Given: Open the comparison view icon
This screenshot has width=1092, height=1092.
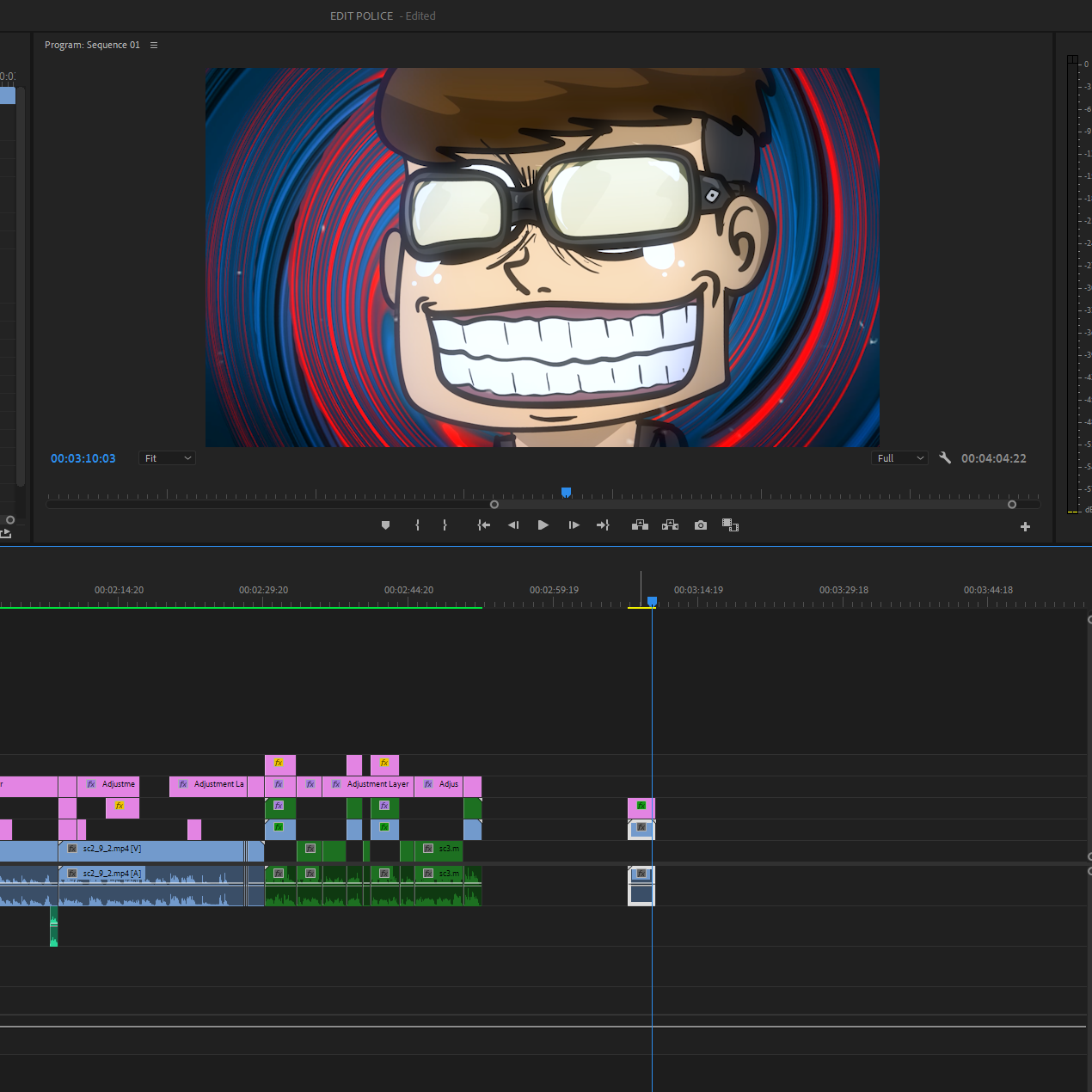Looking at the screenshot, I should [x=730, y=525].
